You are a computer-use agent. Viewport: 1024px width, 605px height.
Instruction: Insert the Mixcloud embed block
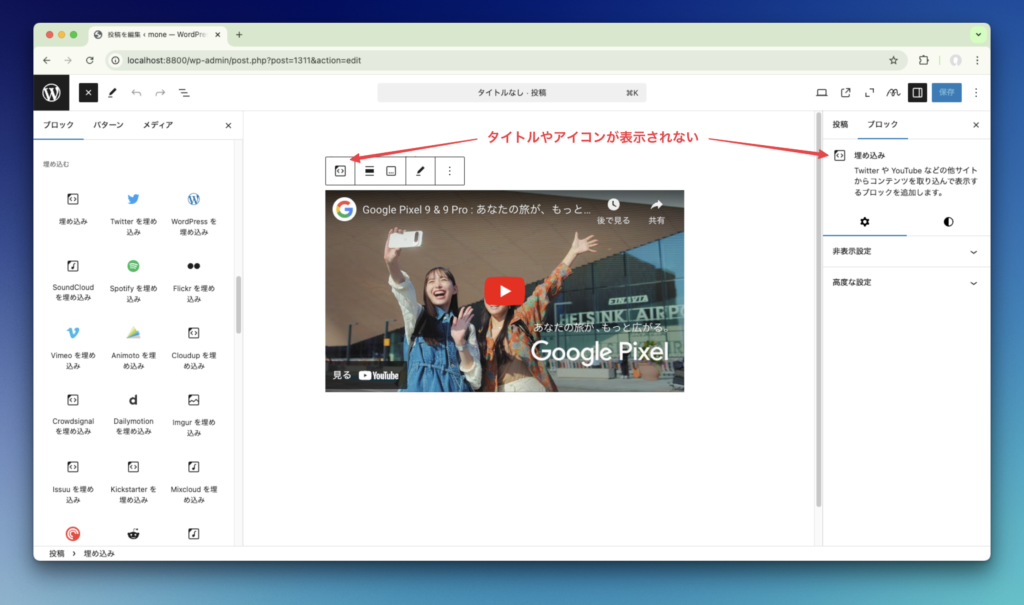[x=194, y=481]
